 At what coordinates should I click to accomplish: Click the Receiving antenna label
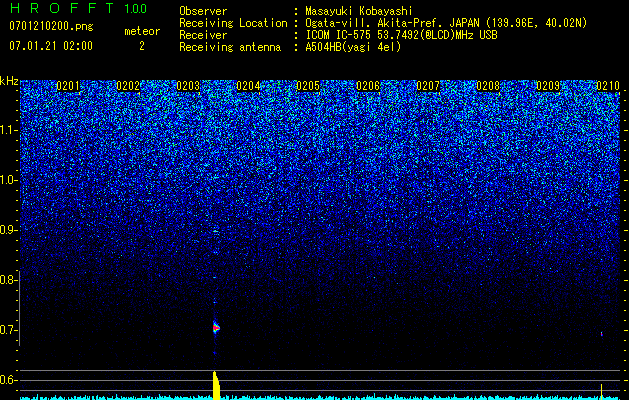(x=230, y=47)
